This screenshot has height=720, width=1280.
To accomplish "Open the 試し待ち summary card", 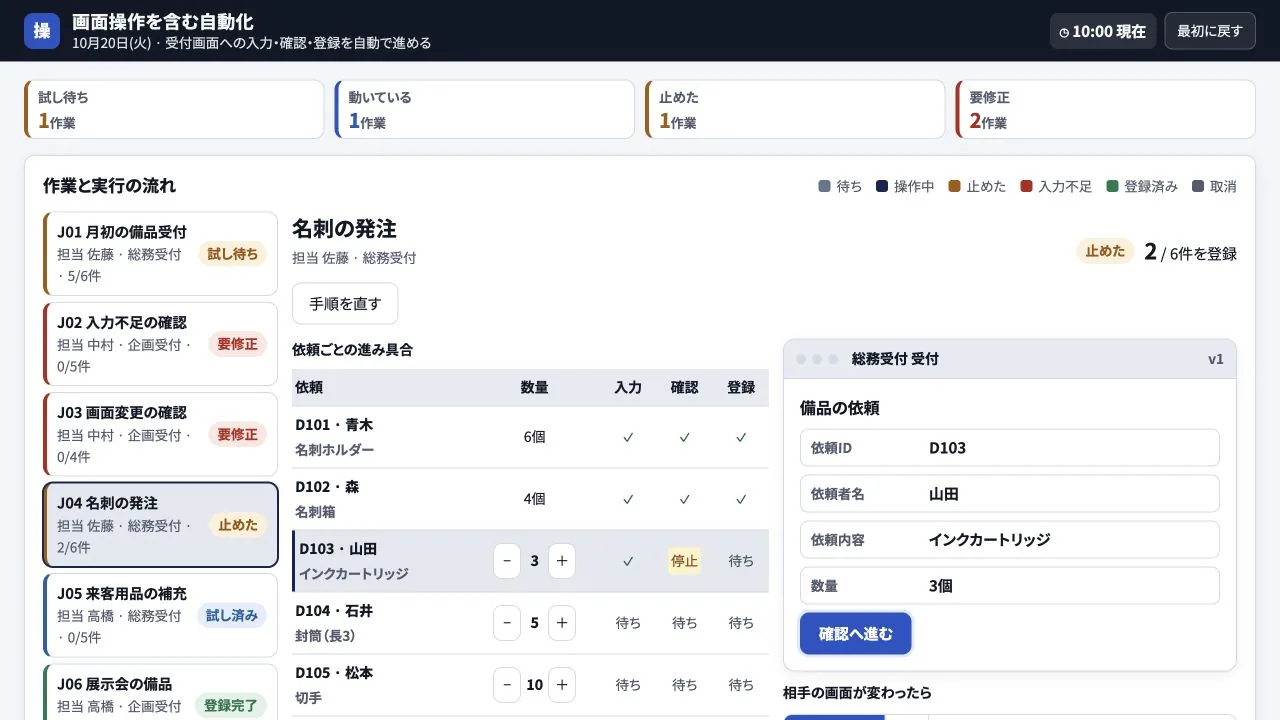I will pyautogui.click(x=174, y=109).
